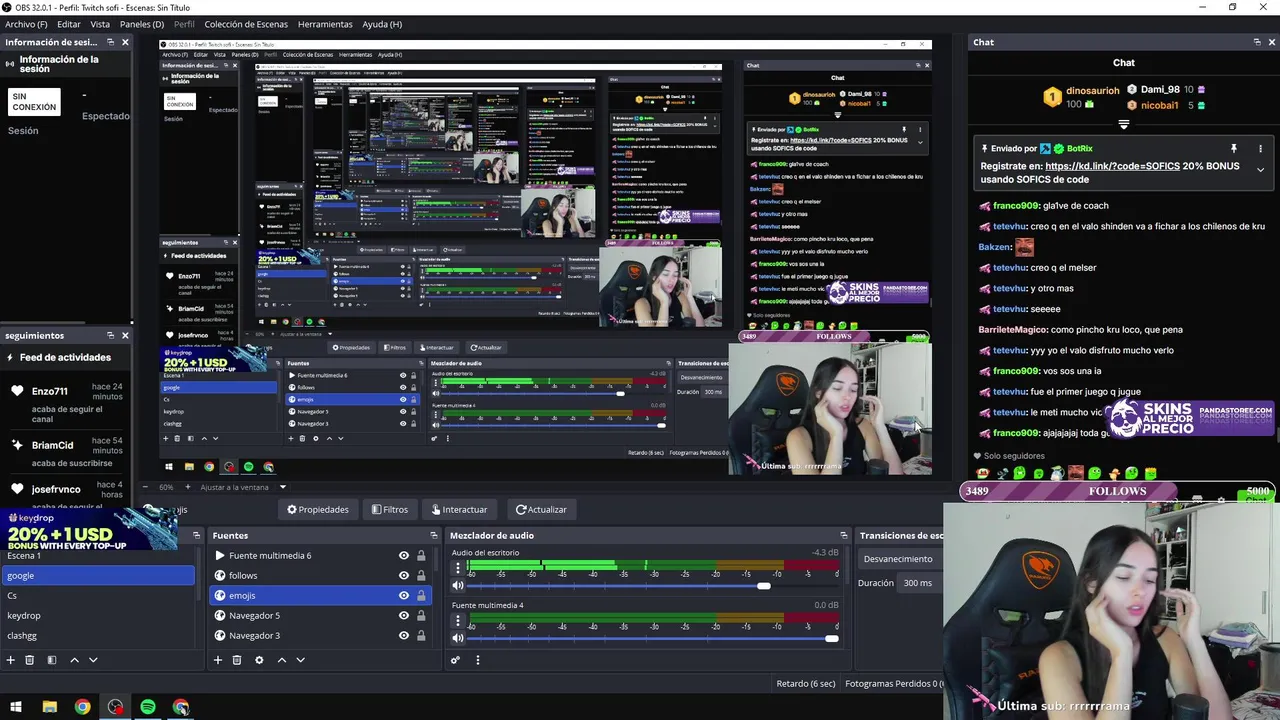Open advanced audio properties gears icon
Screen dimensions: 1280x720
(455, 660)
